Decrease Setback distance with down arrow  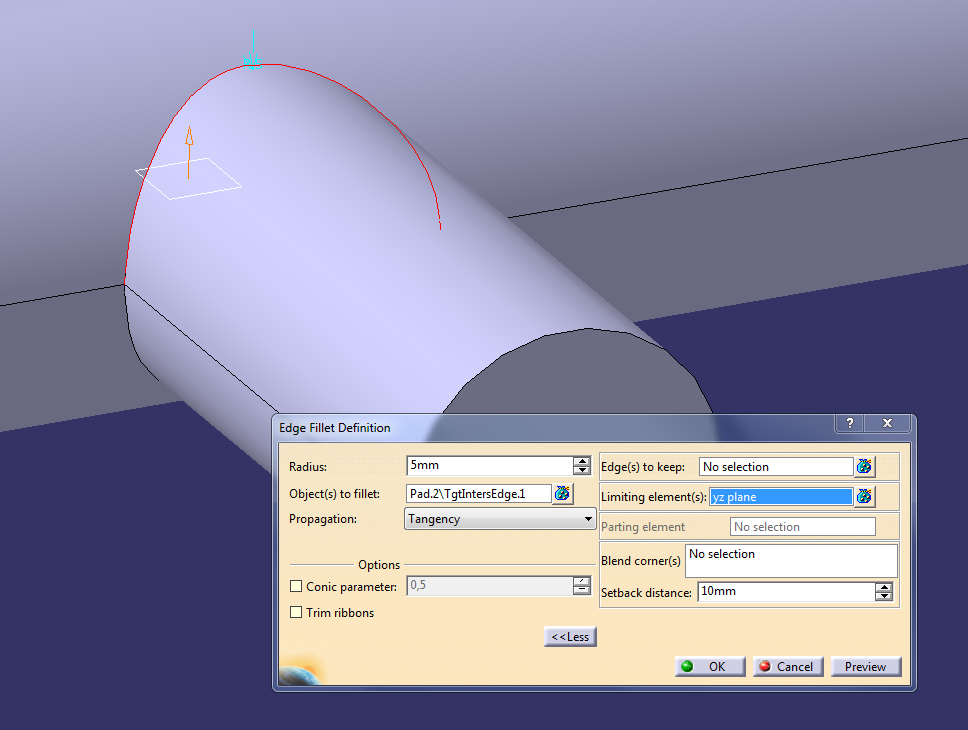tap(883, 596)
